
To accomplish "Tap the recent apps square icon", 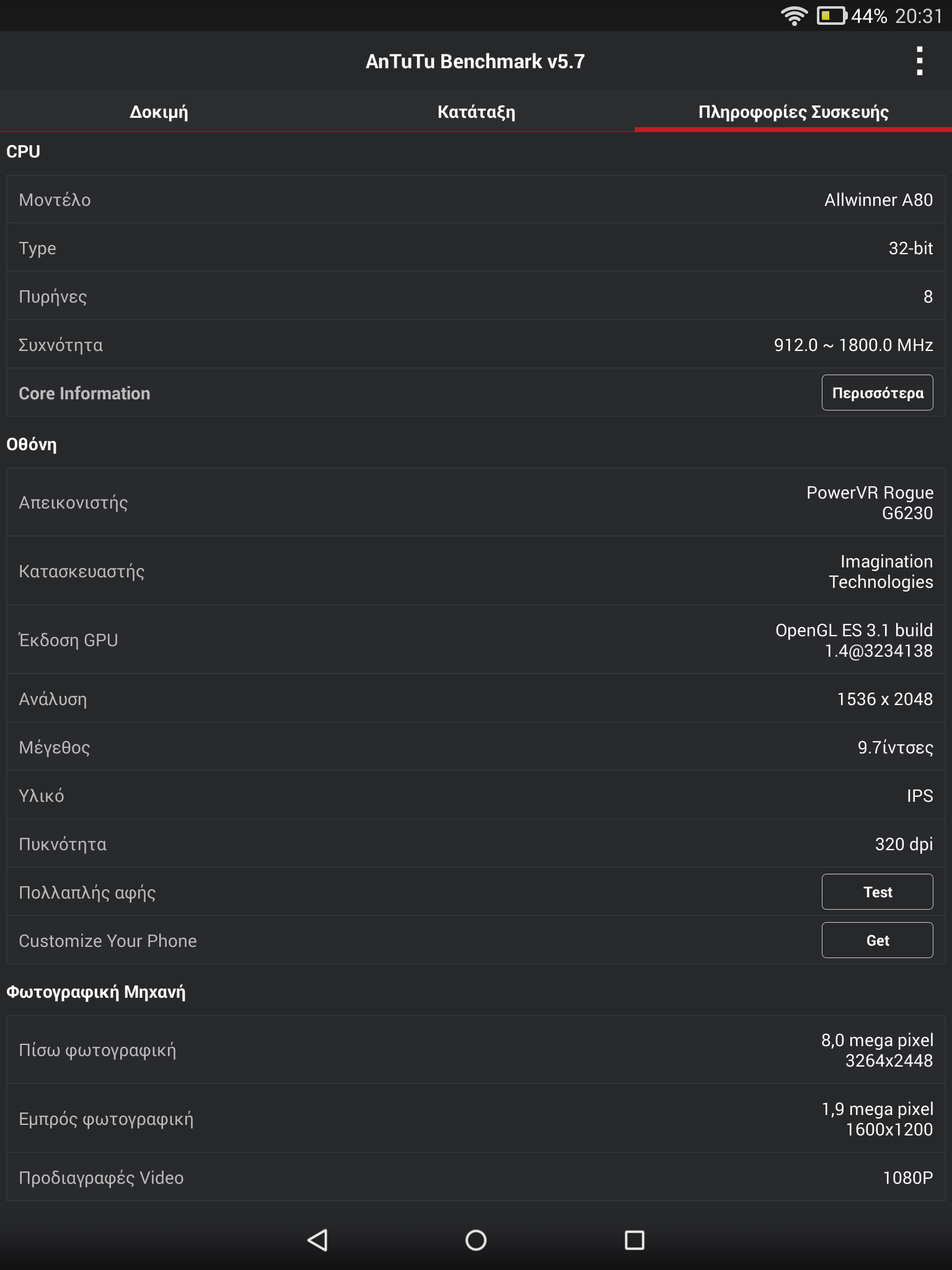I will (634, 1240).
